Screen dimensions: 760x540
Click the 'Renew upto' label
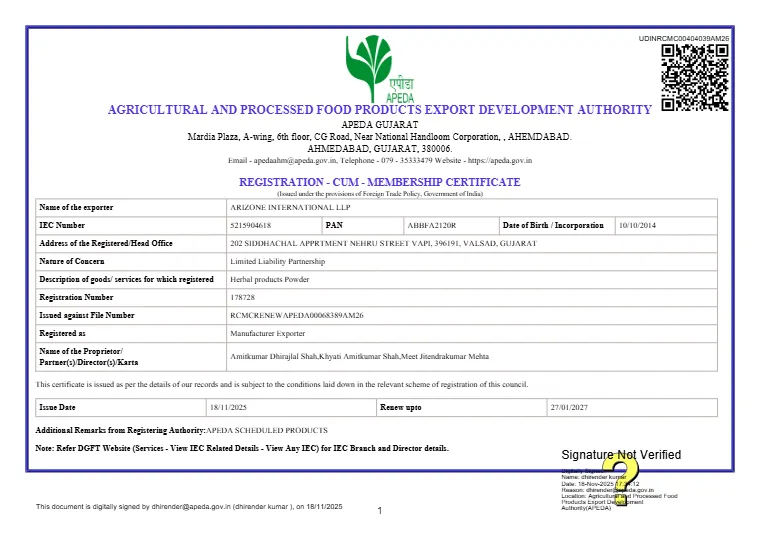pos(400,407)
